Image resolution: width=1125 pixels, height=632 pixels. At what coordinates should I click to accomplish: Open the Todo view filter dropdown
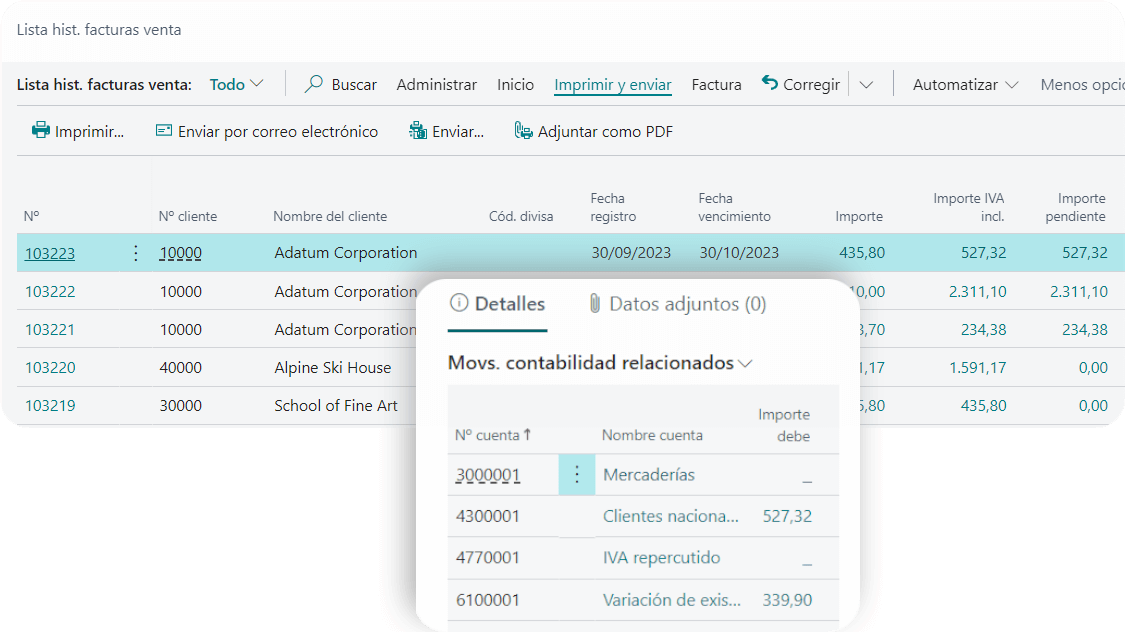tap(236, 85)
